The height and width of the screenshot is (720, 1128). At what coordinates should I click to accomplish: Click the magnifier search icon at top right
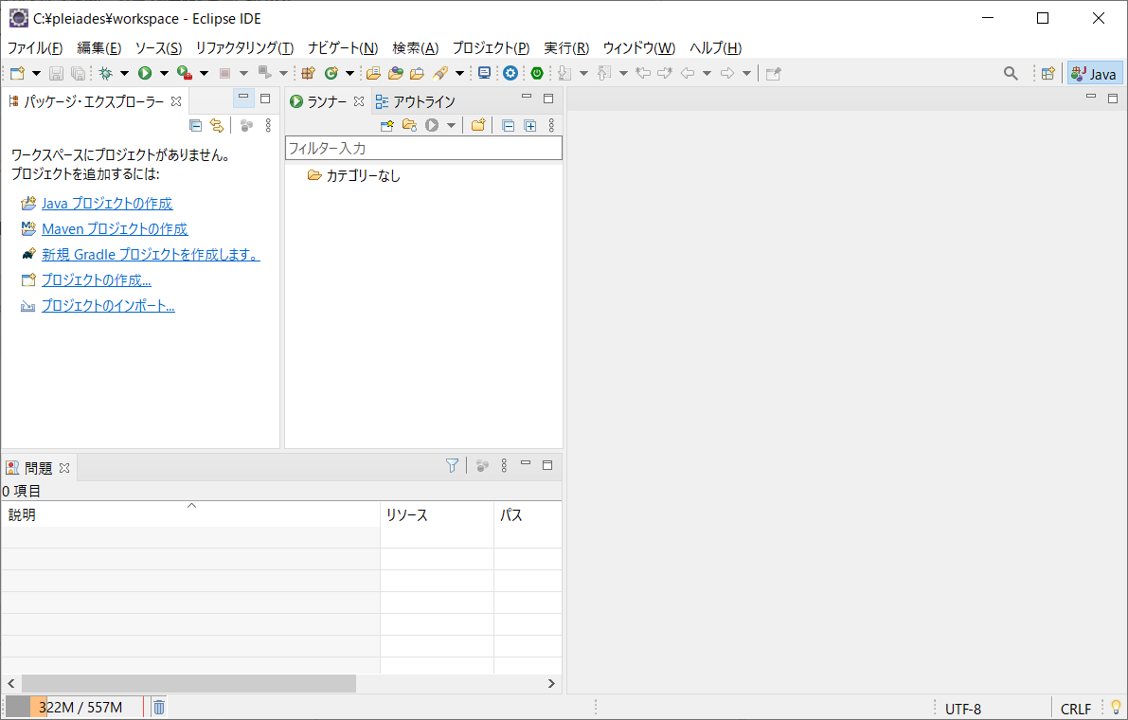1011,73
